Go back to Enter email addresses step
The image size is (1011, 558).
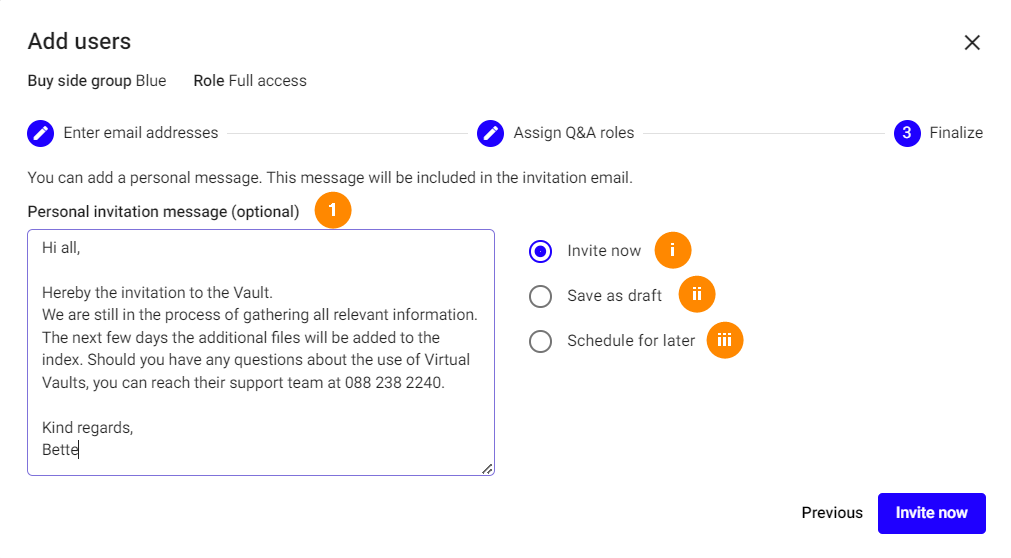pyautogui.click(x=140, y=133)
